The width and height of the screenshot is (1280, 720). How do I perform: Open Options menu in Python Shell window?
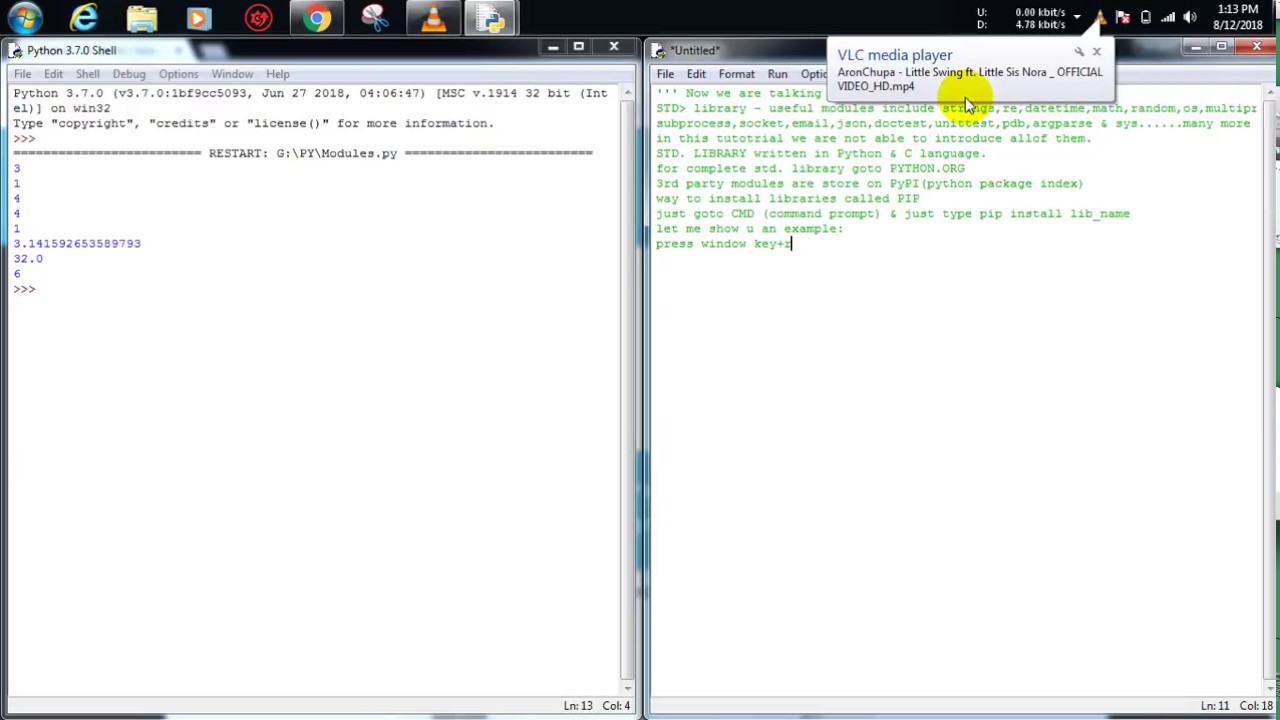tap(178, 74)
